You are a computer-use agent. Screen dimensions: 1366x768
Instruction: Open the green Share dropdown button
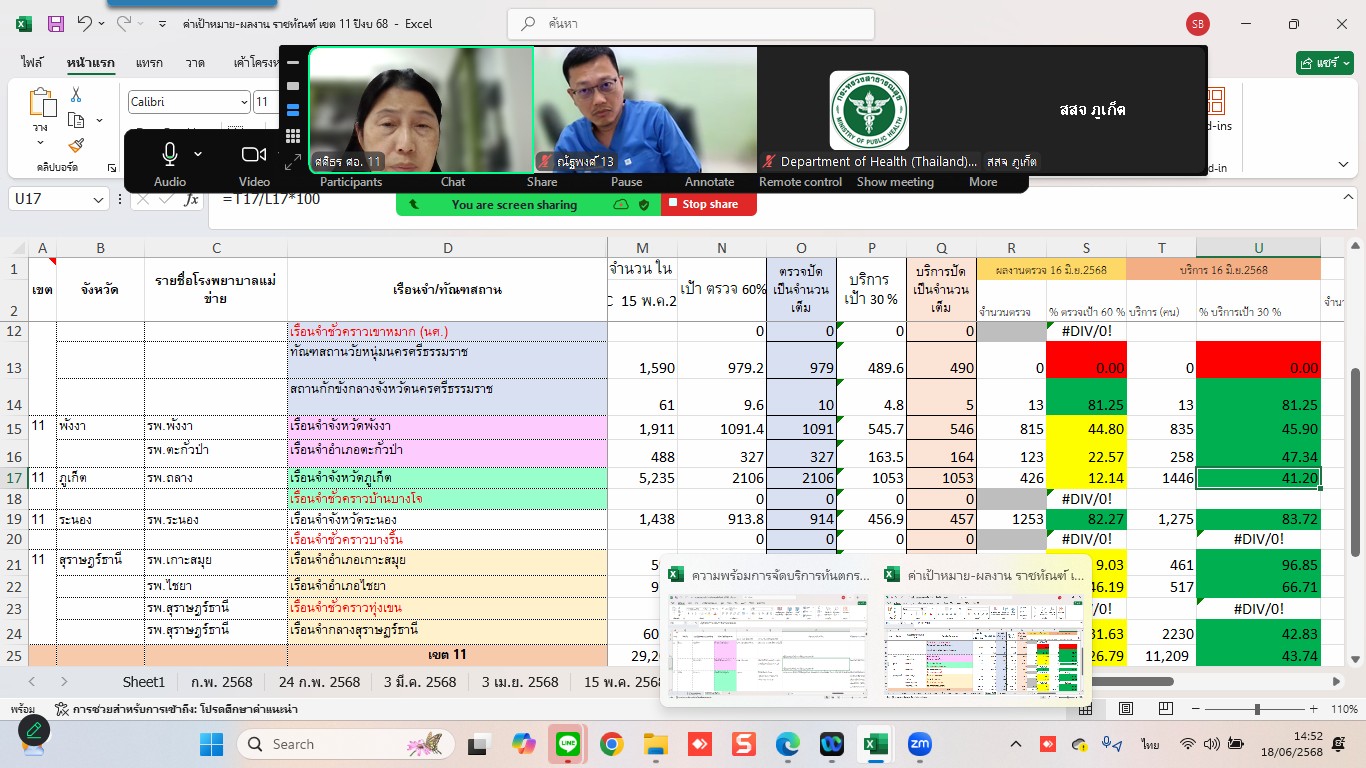pos(1324,63)
